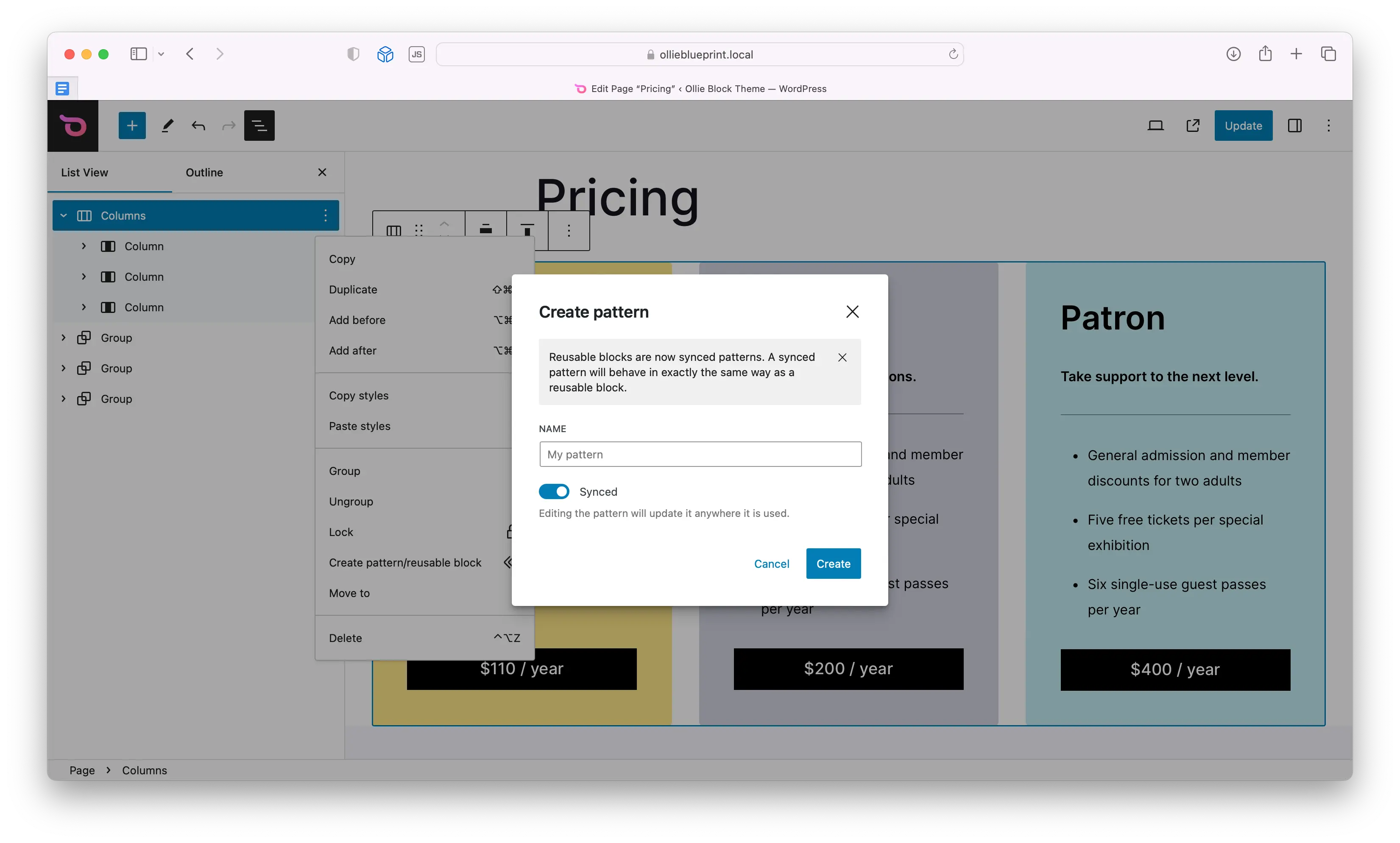Click the $200 / year button
This screenshot has width=1400, height=843.
pyautogui.click(x=848, y=669)
